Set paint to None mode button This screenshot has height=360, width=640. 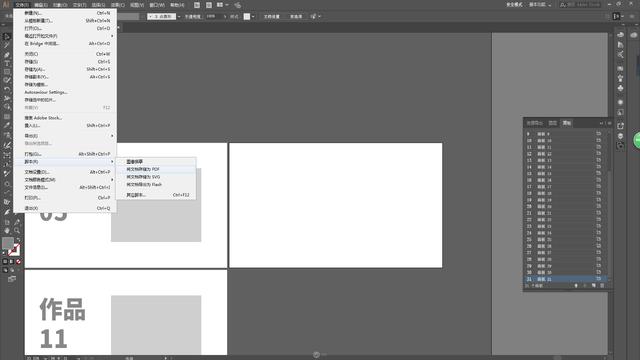(x=18, y=261)
